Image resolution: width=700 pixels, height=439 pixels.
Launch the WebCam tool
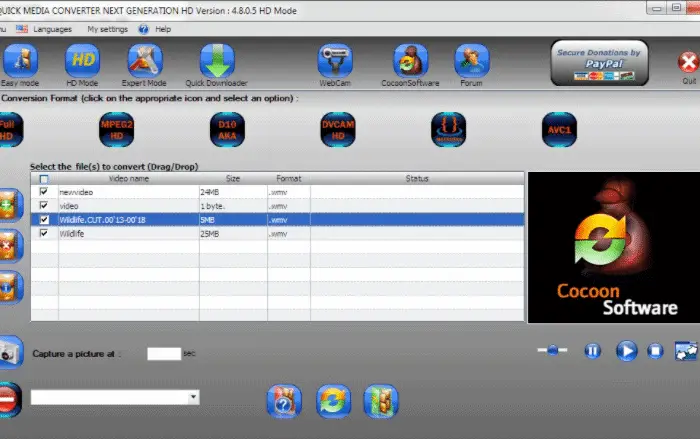pyautogui.click(x=335, y=60)
